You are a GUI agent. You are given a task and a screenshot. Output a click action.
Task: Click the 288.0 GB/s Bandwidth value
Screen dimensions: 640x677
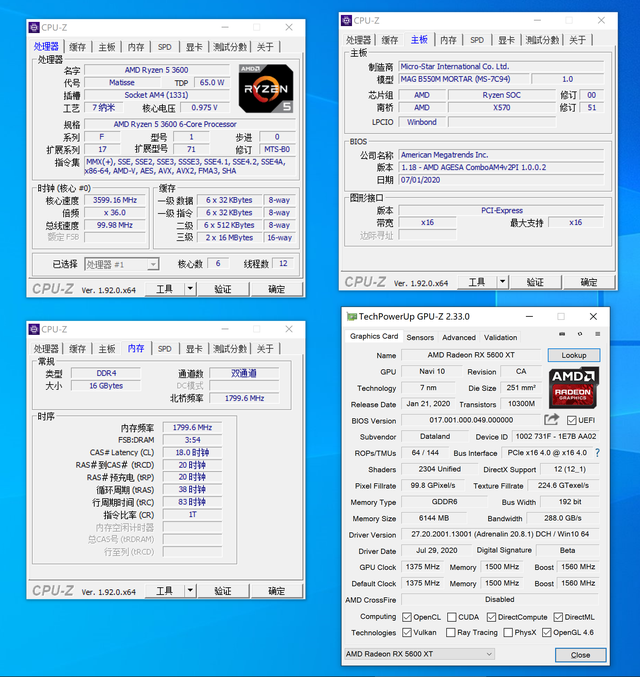point(563,518)
